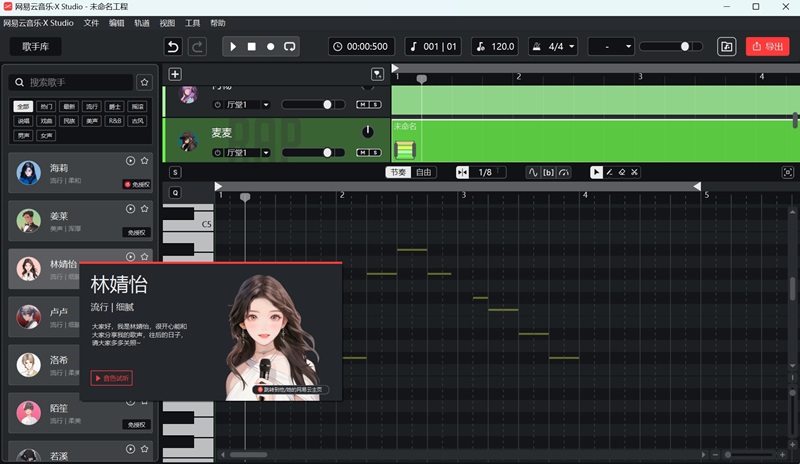The width and height of the screenshot is (800, 464).
Task: Select the arrow pointer tool
Action: click(x=596, y=172)
